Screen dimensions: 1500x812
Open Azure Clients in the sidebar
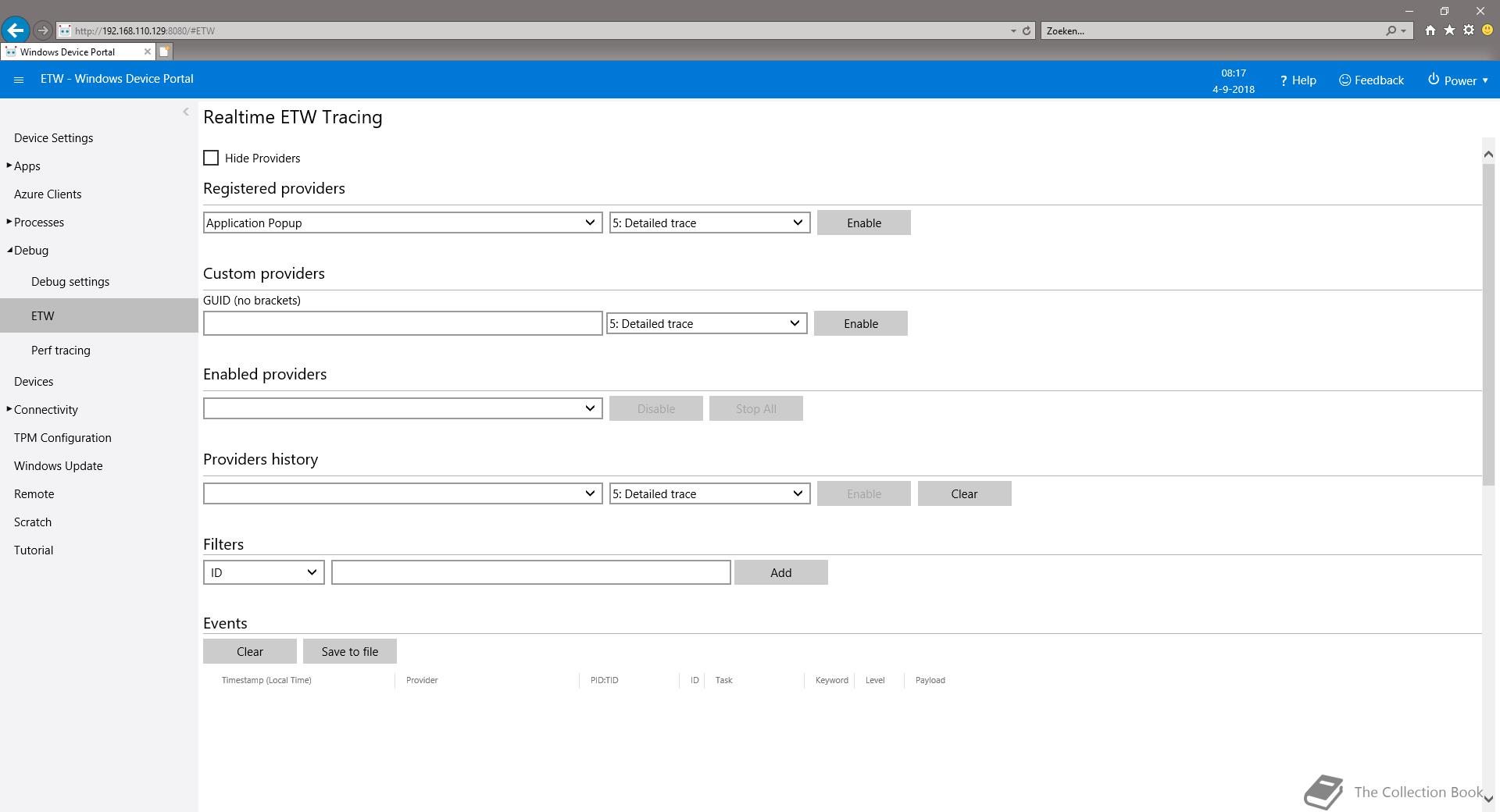pos(48,194)
